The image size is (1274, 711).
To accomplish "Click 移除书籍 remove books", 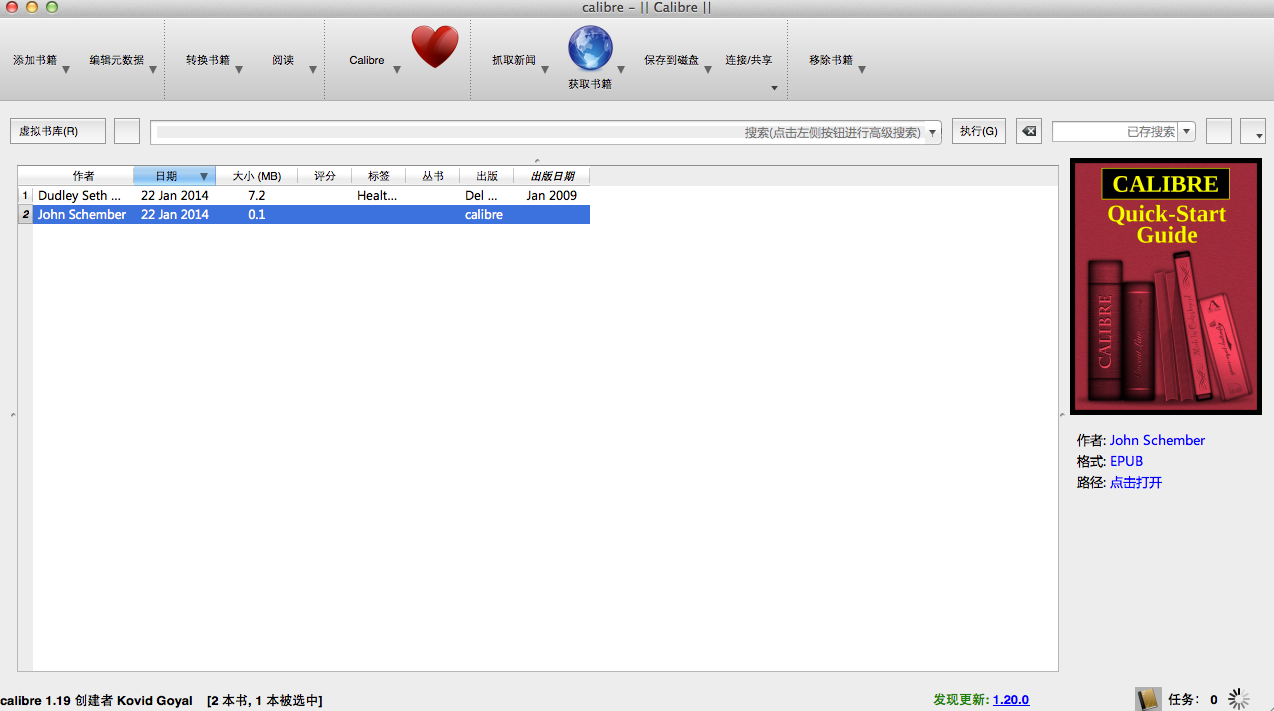I will click(x=831, y=60).
